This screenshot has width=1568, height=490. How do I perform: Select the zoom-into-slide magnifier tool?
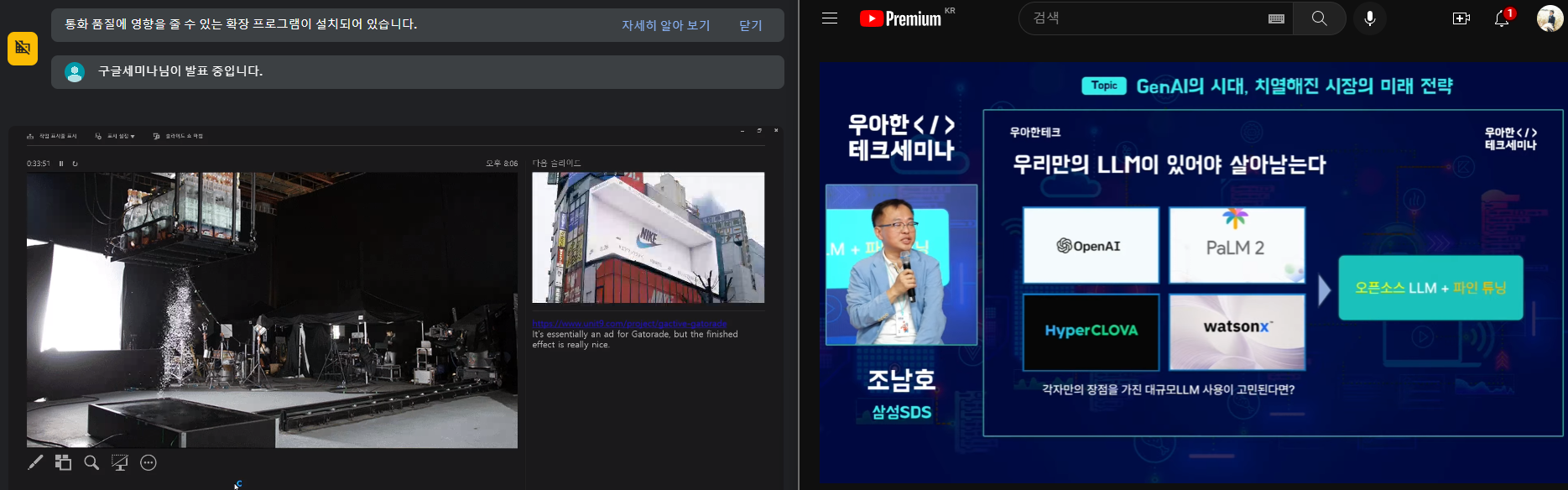[91, 462]
